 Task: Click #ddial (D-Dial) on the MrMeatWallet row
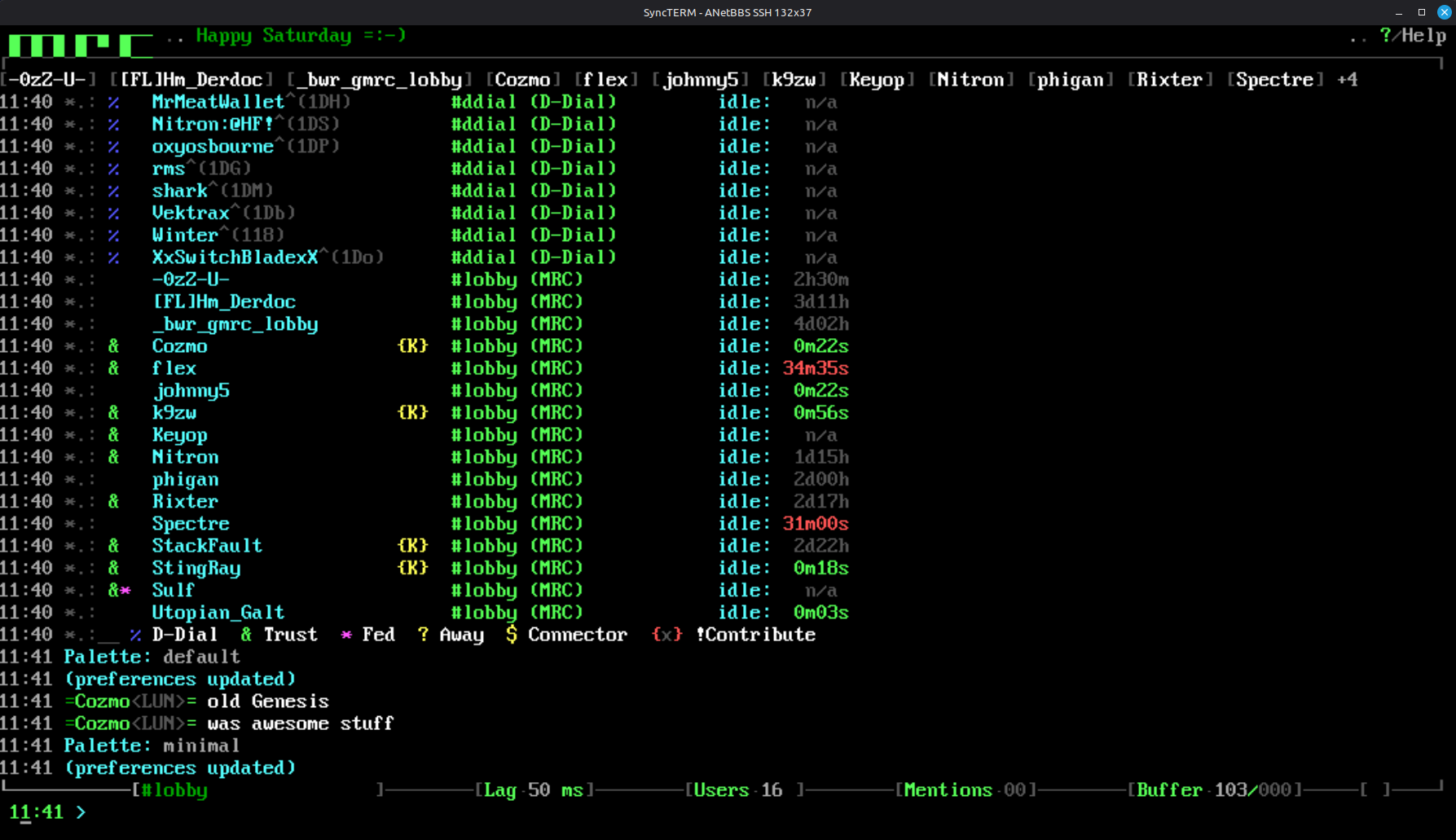pos(534,102)
